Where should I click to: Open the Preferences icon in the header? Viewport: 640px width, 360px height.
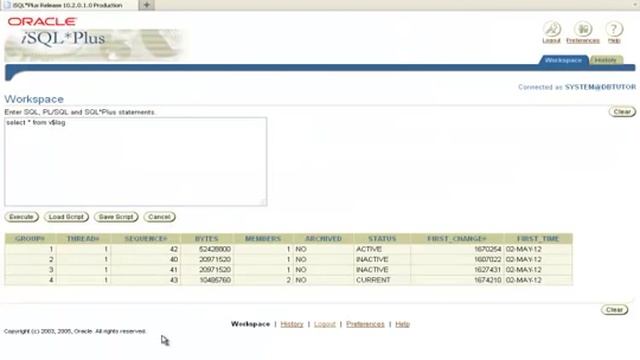[x=583, y=29]
